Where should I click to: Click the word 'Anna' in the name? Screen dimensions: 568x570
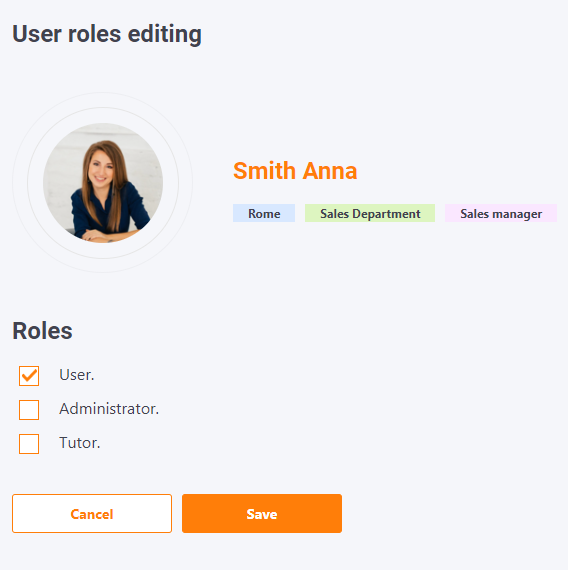pos(330,170)
